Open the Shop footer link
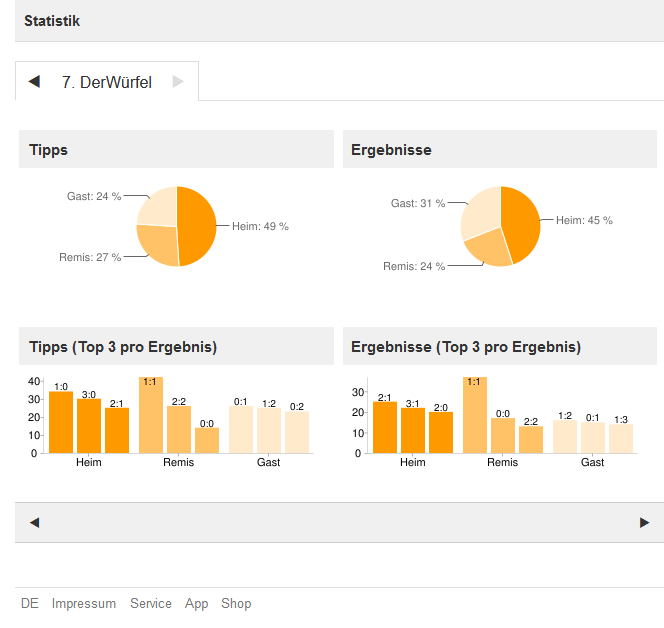 click(236, 603)
